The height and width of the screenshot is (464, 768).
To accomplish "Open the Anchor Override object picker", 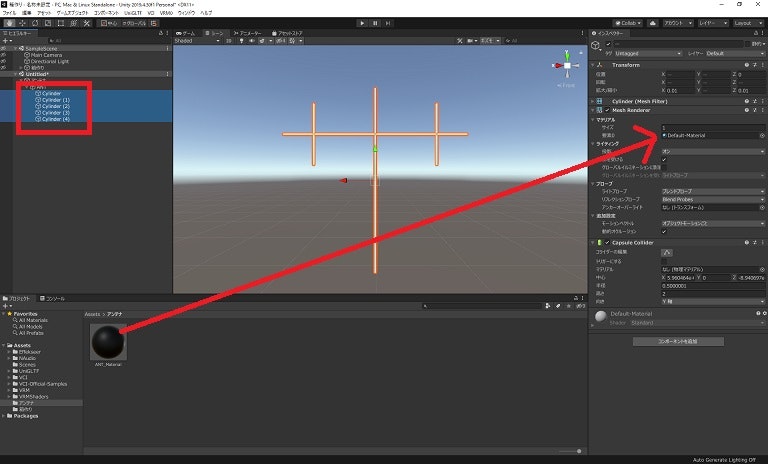I will tap(762, 208).
